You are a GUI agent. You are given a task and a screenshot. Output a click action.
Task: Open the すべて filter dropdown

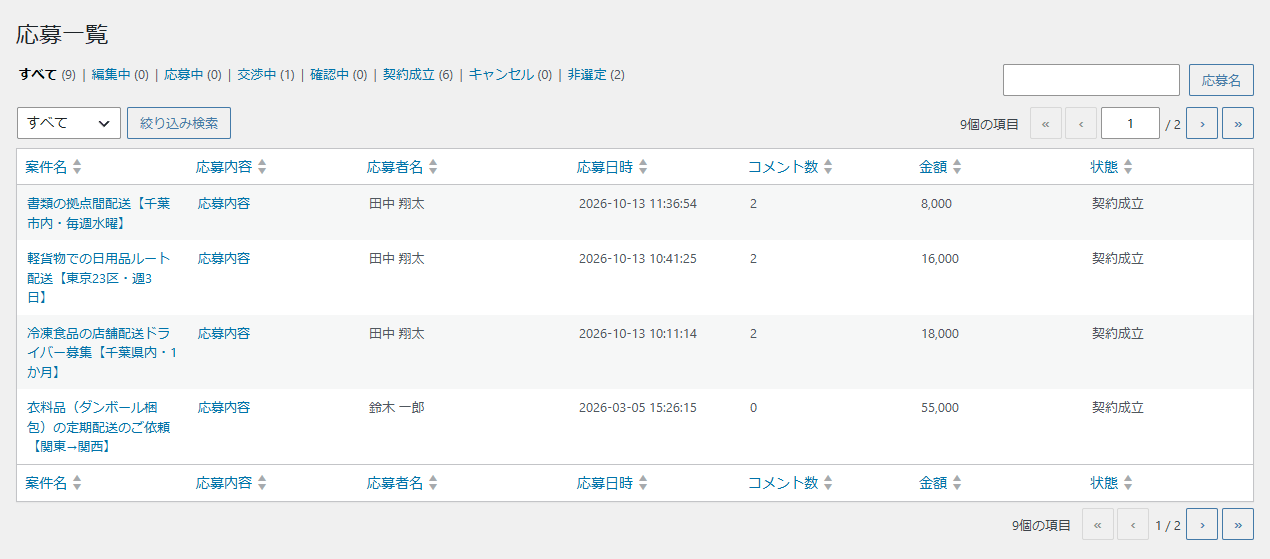point(69,123)
